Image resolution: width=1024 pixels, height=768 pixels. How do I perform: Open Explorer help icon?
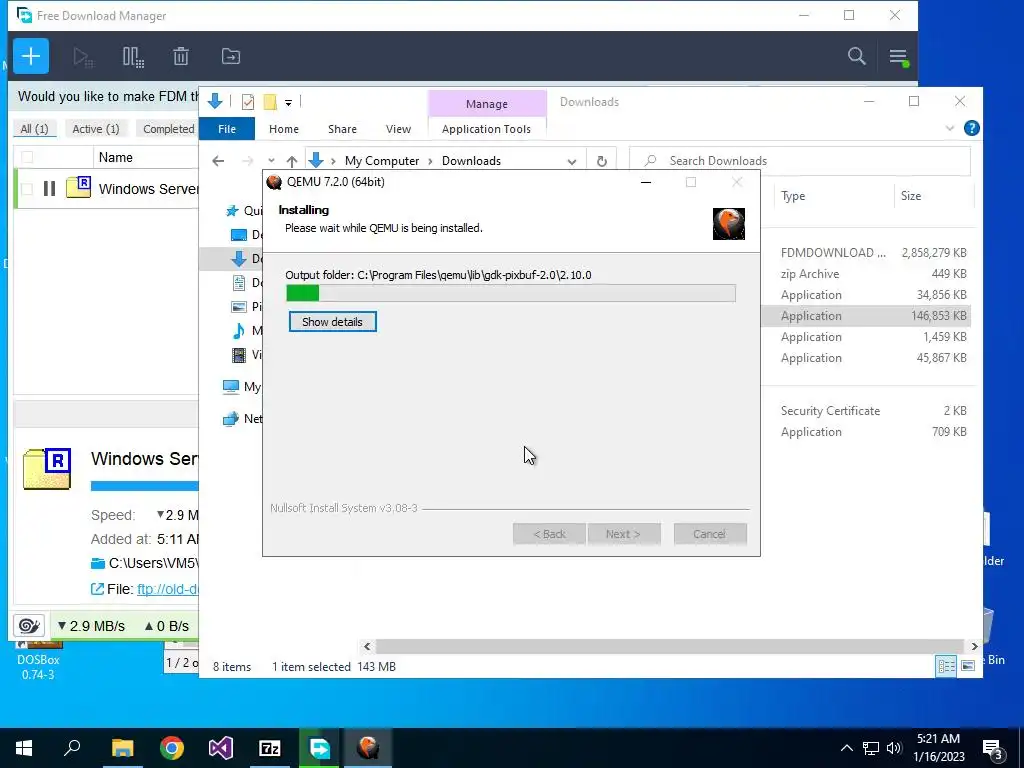971,128
